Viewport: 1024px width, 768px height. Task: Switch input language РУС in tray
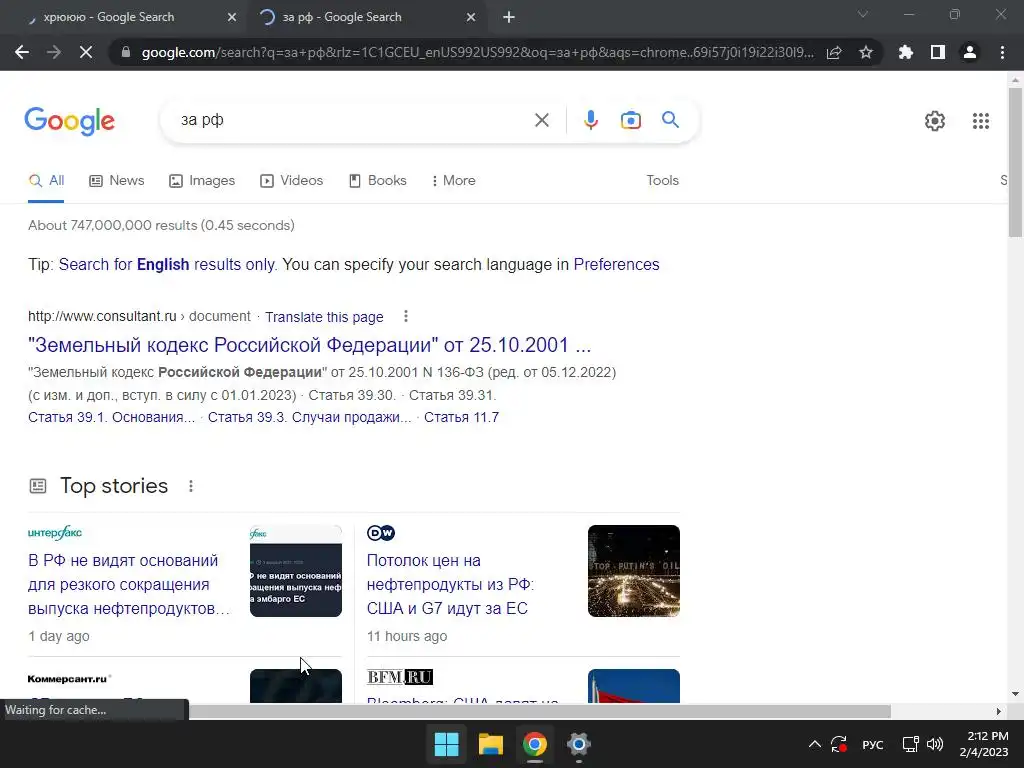(872, 744)
